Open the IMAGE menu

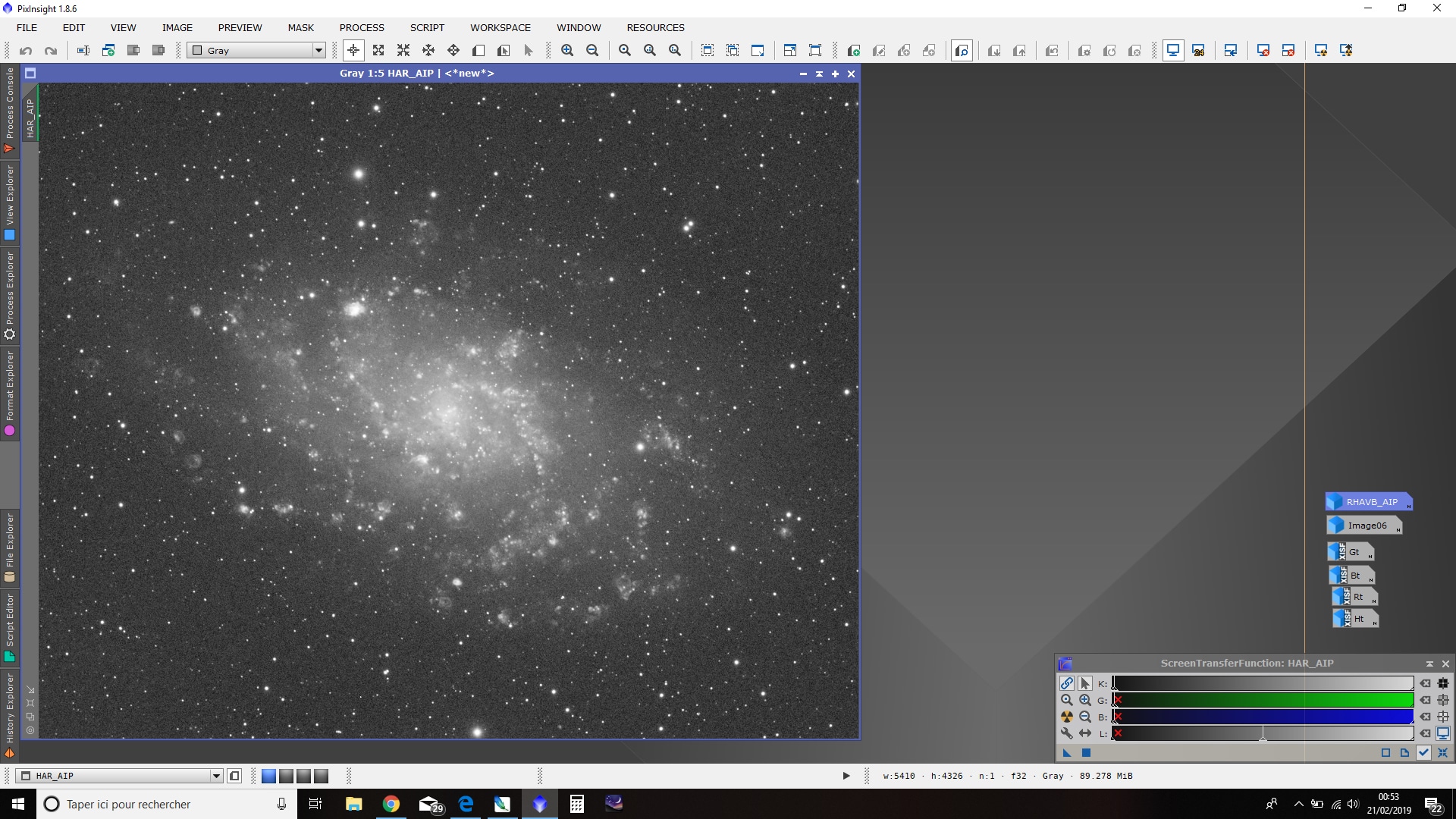pos(177,27)
